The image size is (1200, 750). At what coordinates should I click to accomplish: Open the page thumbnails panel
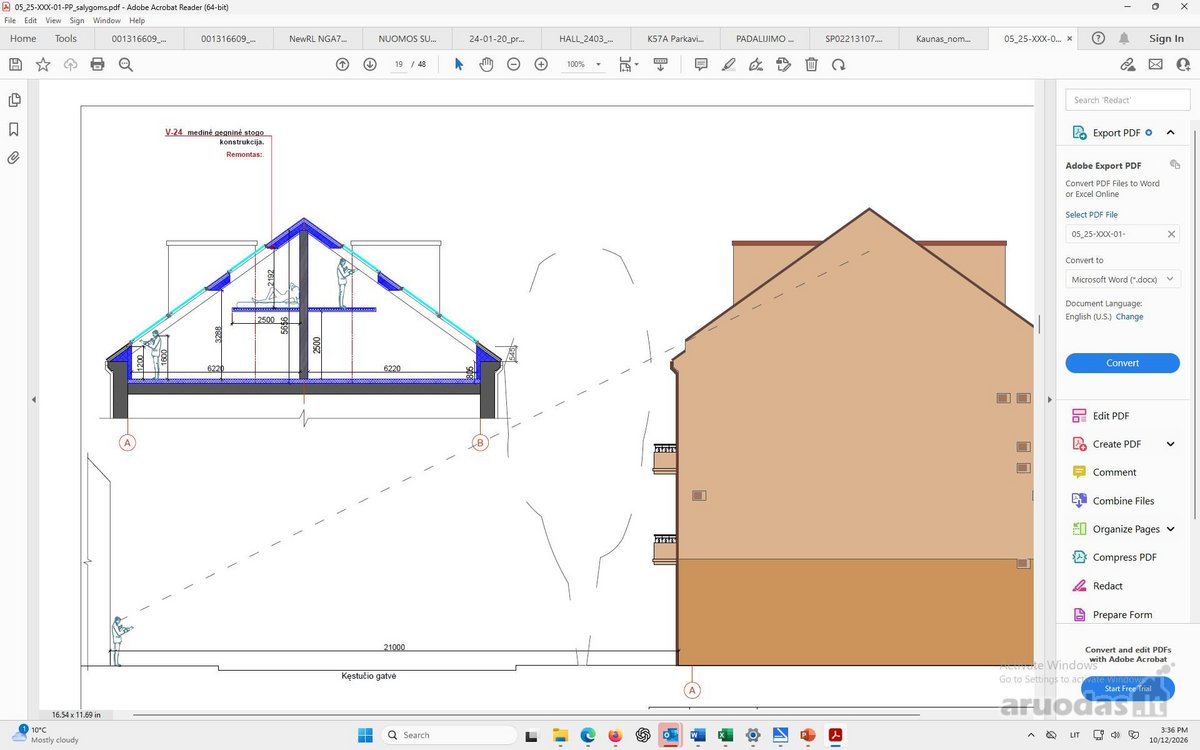14,100
